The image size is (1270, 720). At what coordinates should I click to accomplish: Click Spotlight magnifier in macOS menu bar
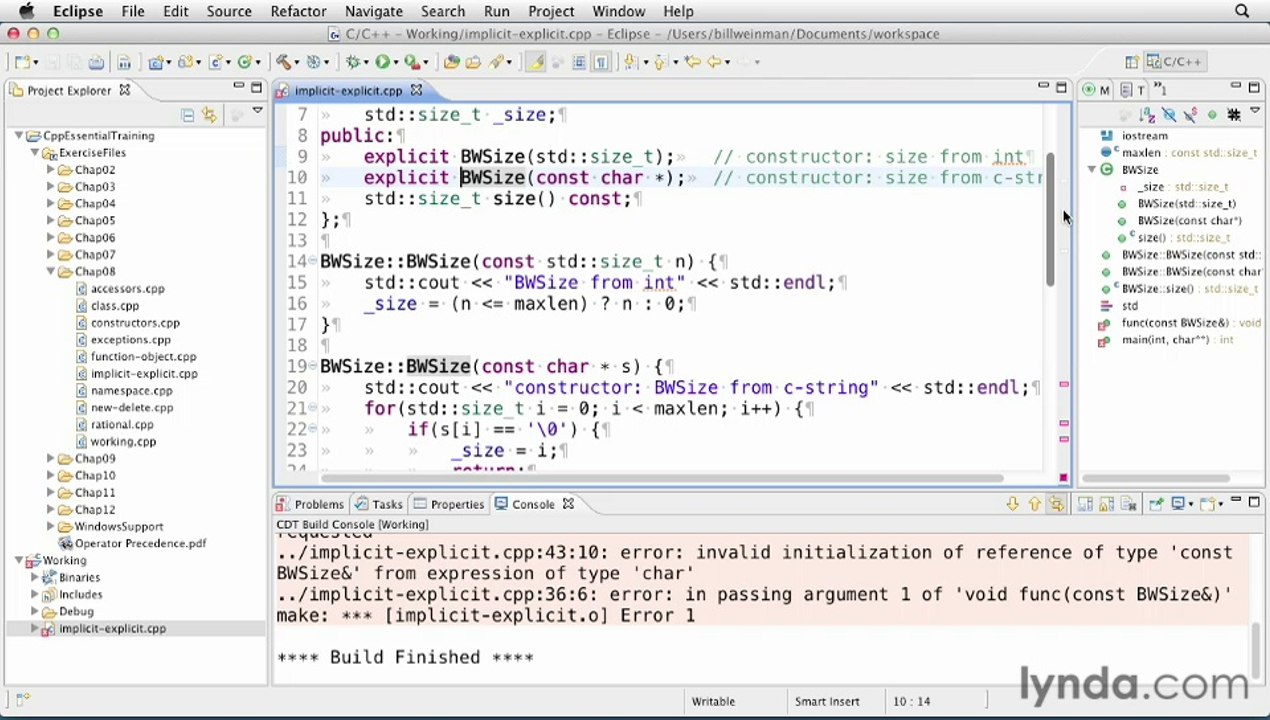(x=1242, y=12)
